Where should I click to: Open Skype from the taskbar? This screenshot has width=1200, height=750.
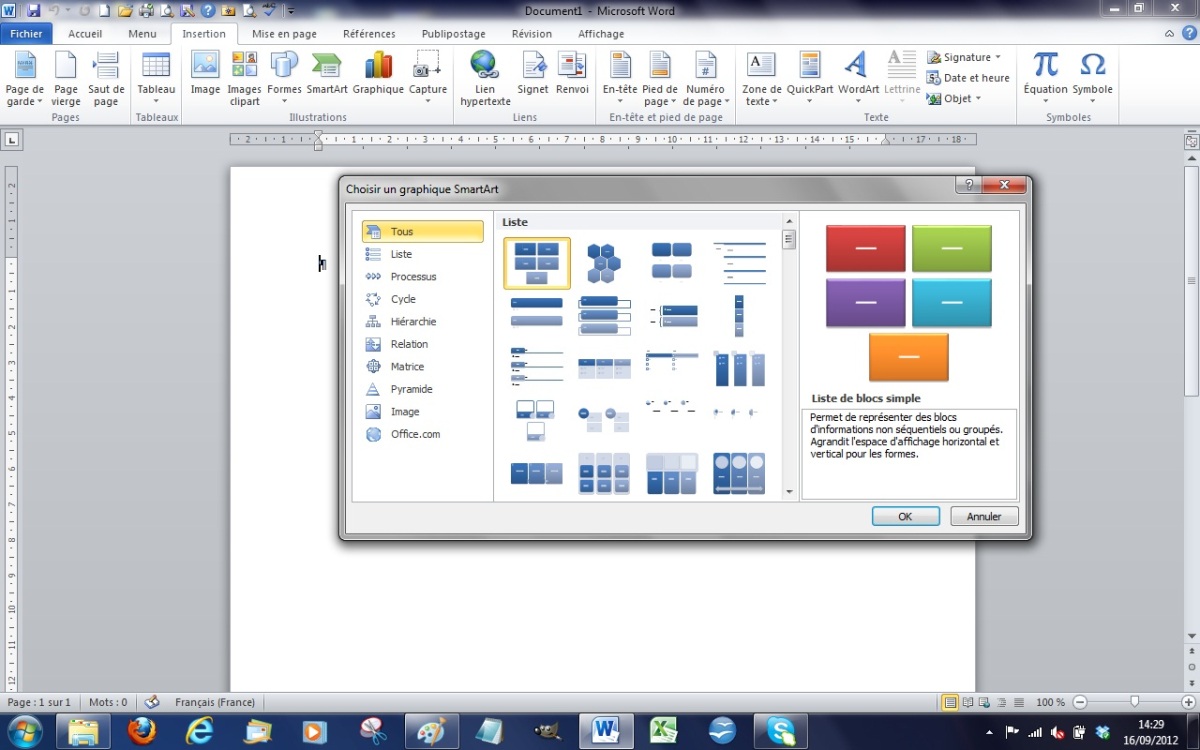780,731
